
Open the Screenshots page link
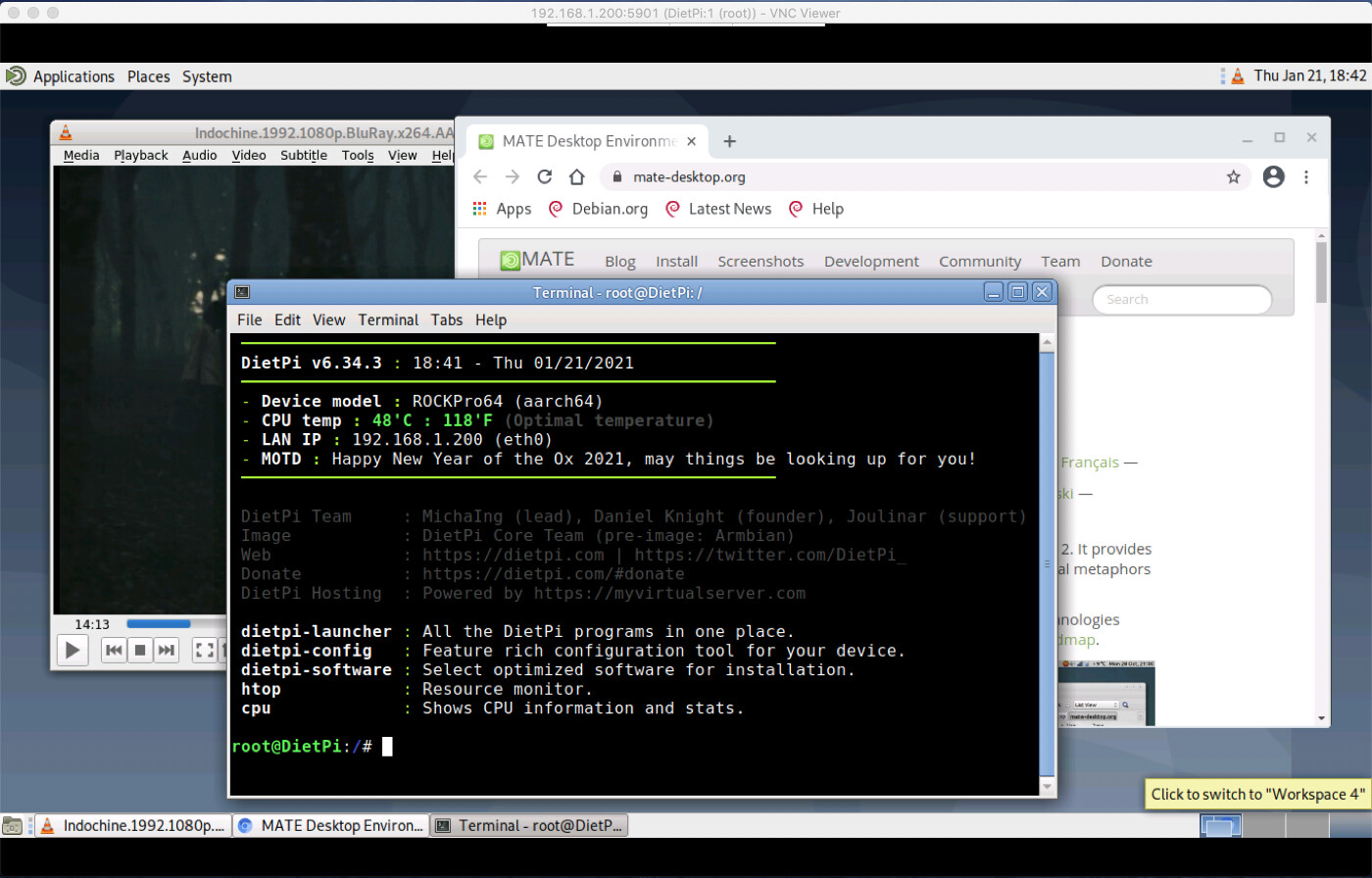(x=760, y=262)
